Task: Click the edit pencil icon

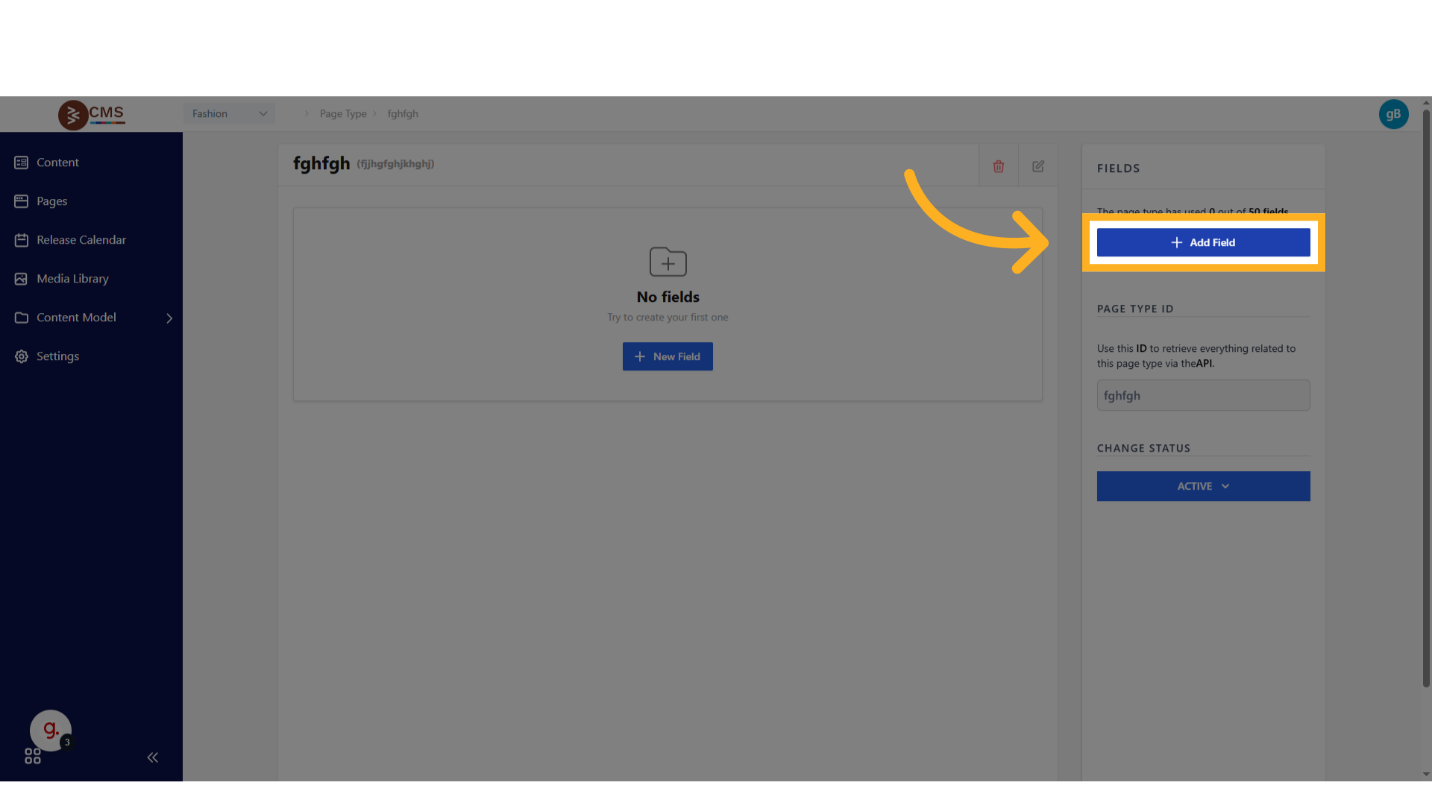Action: point(1038,166)
